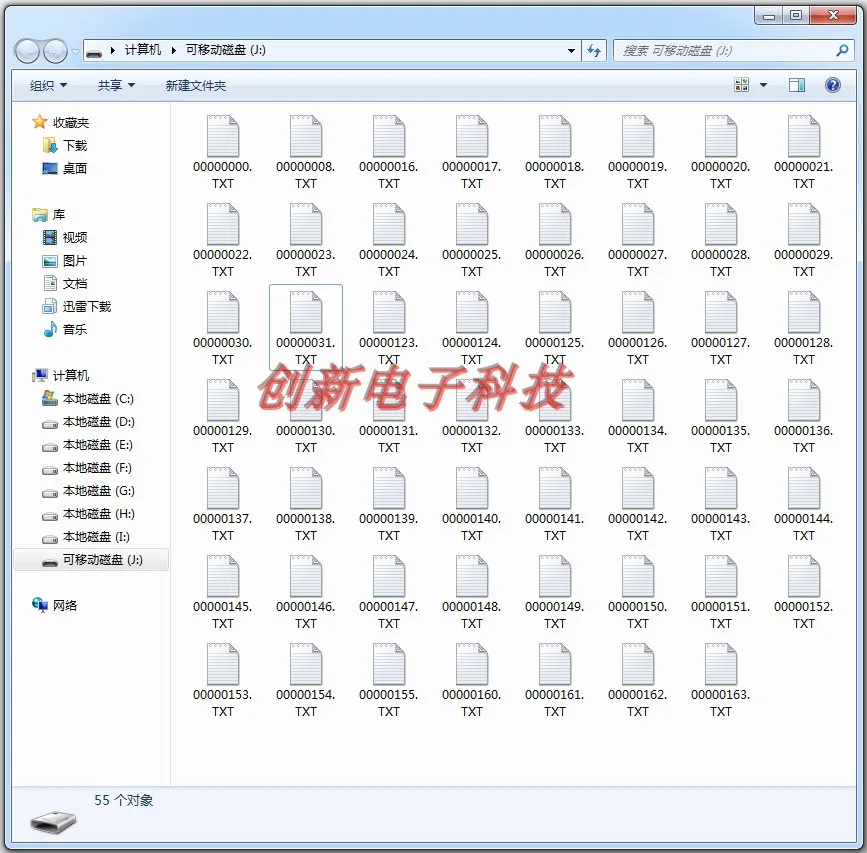
Task: Change view with the view icon button
Action: tap(741, 85)
